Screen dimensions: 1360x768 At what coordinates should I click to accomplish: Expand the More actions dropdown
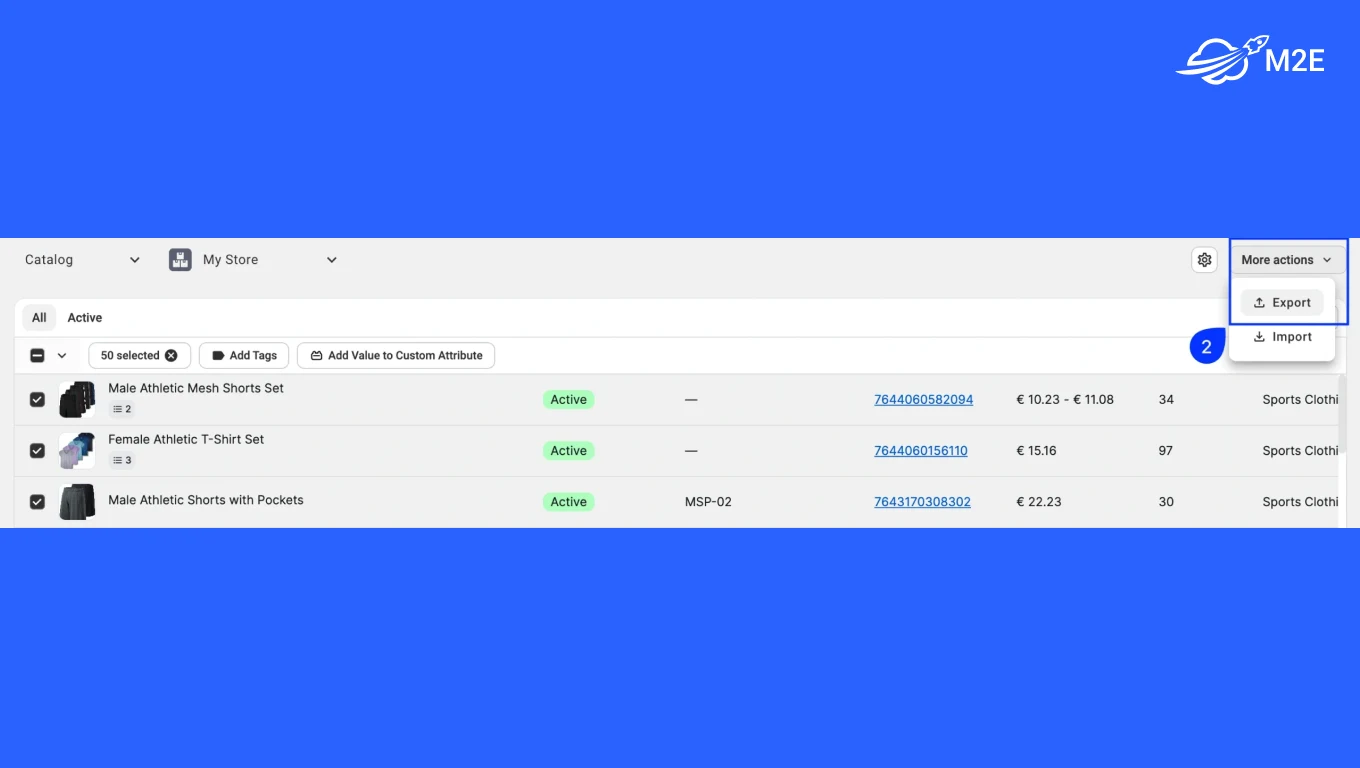(1286, 260)
